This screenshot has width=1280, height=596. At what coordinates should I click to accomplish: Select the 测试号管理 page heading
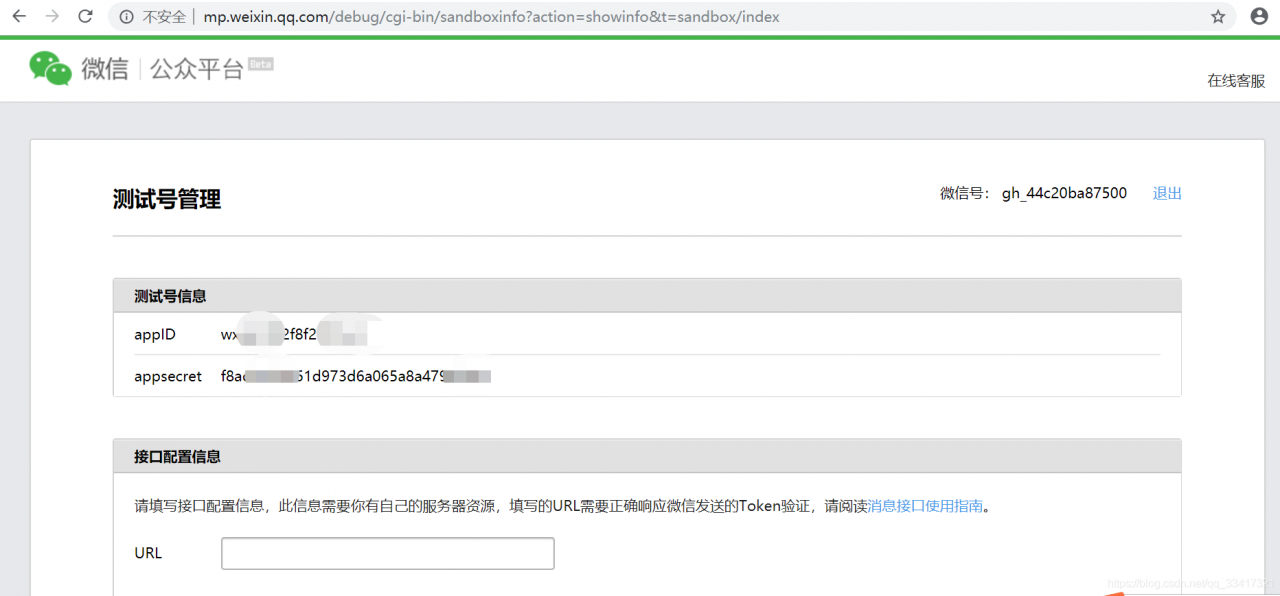point(167,199)
